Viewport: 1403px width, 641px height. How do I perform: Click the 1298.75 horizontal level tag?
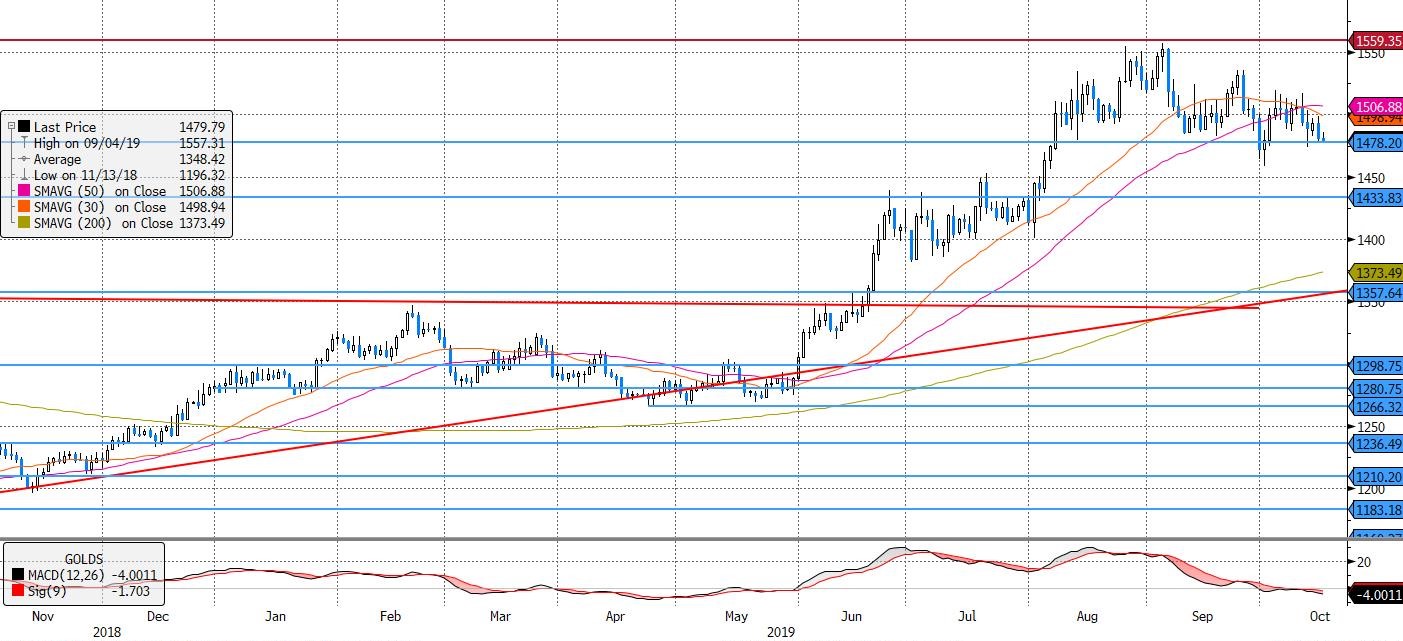coord(1376,366)
